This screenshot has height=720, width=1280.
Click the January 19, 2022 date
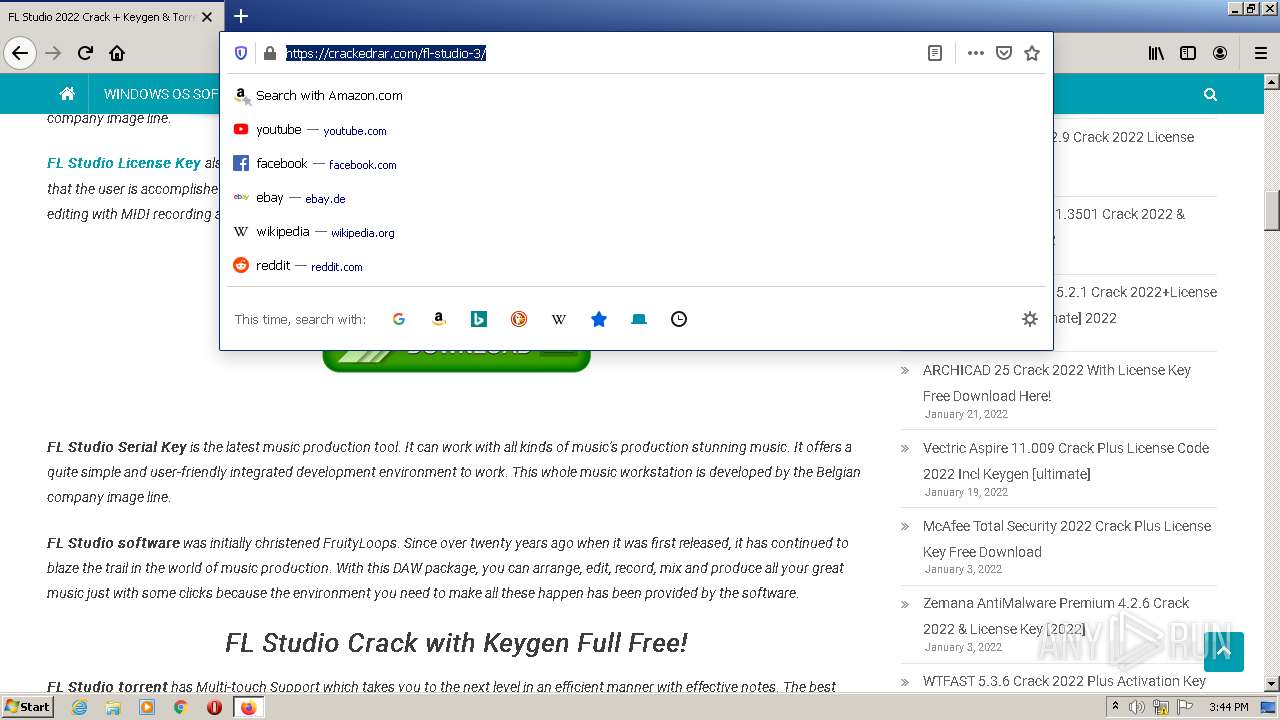(x=966, y=492)
